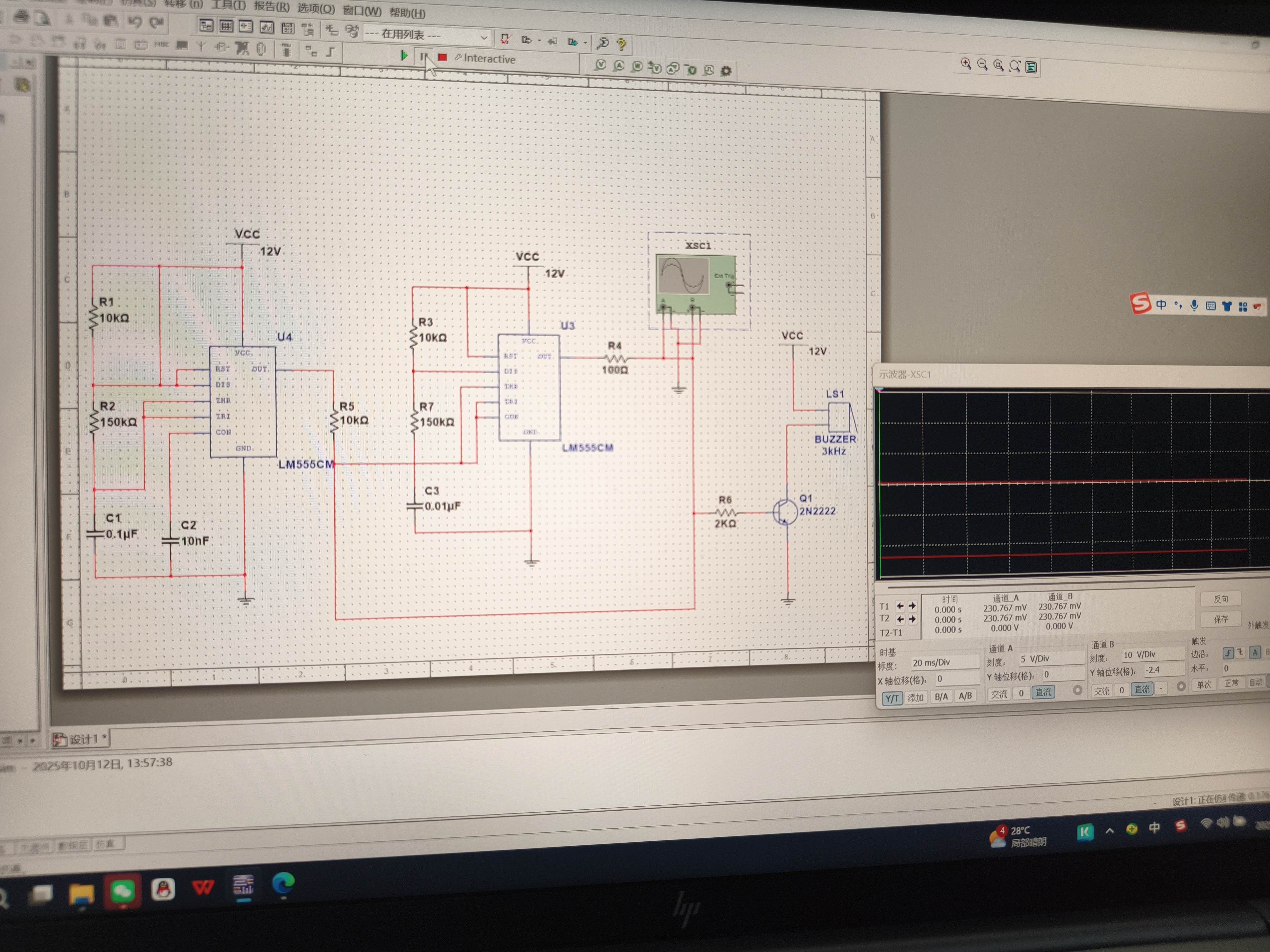The image size is (1270, 952).
Task: Click the zoom out magnifier icon
Action: (x=982, y=65)
